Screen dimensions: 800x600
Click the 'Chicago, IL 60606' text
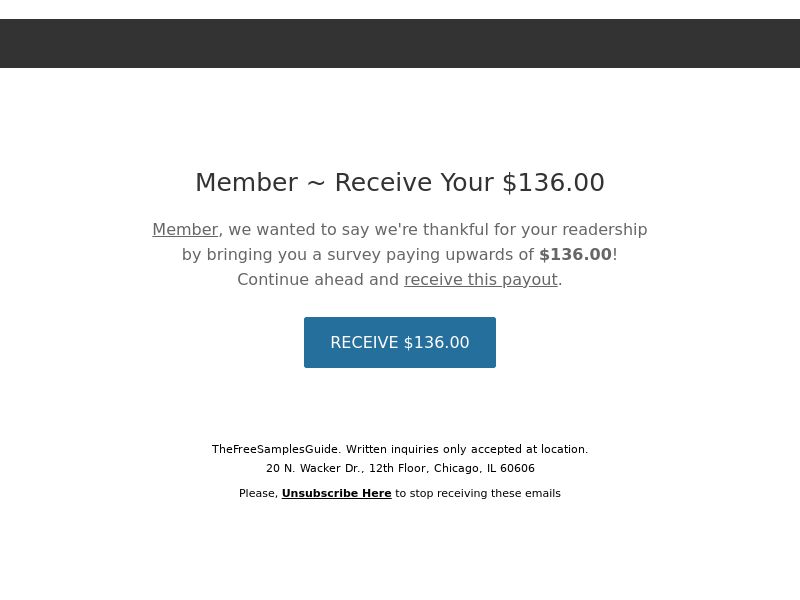click(x=484, y=468)
